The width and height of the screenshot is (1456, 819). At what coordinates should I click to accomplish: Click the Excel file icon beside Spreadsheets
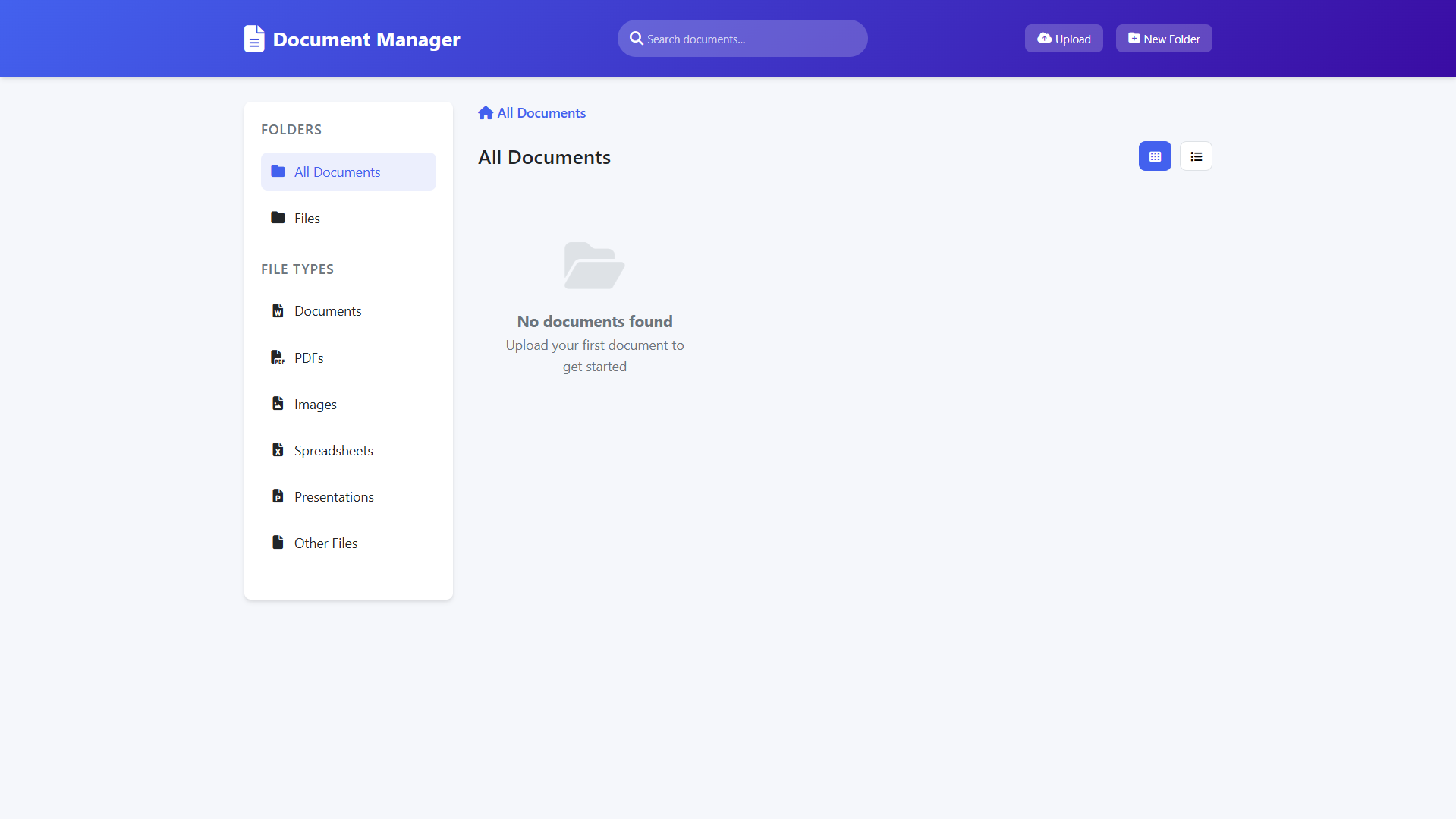coord(278,449)
